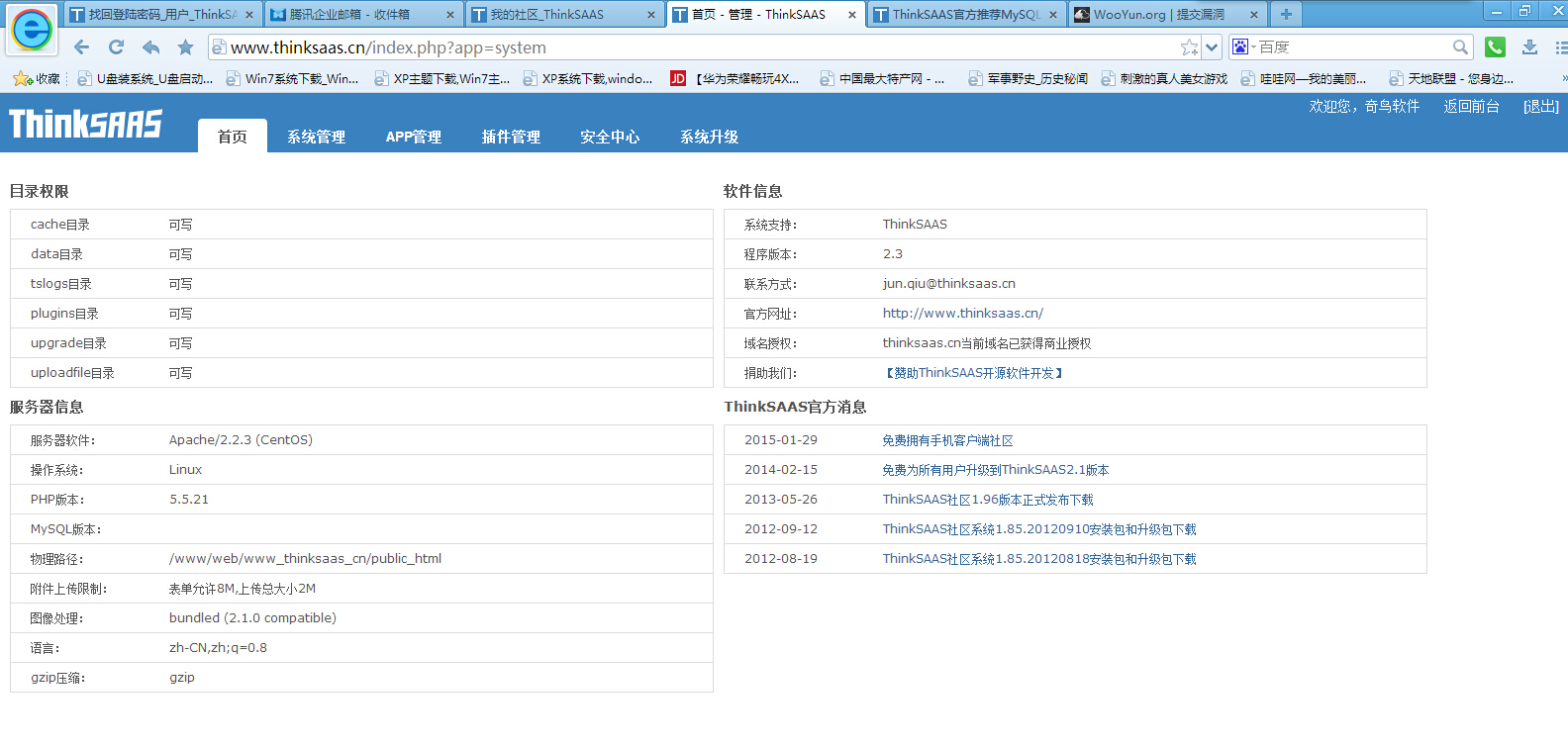Viewport: 1568px width, 747px height.
Task: Open the 免费拥有手机客户端社区 news link
Action: click(x=947, y=440)
